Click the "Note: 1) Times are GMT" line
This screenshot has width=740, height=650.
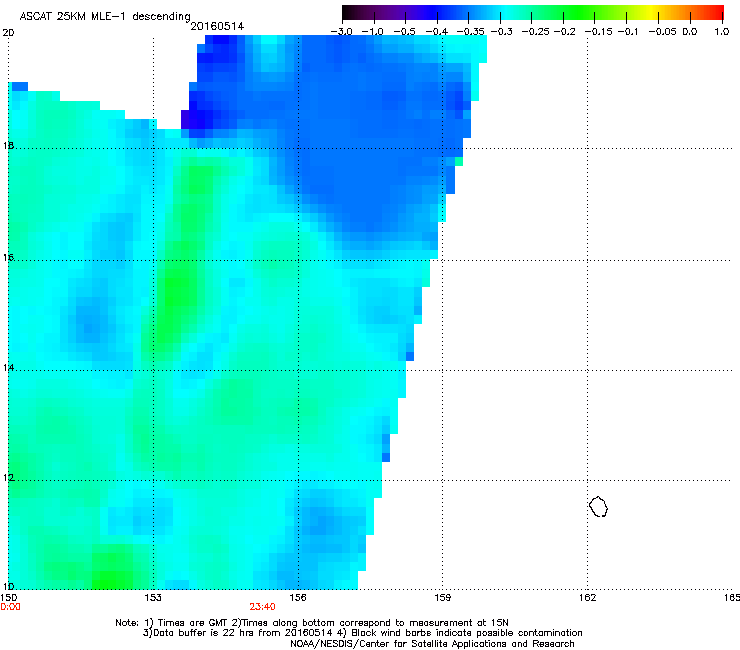click(x=312, y=623)
